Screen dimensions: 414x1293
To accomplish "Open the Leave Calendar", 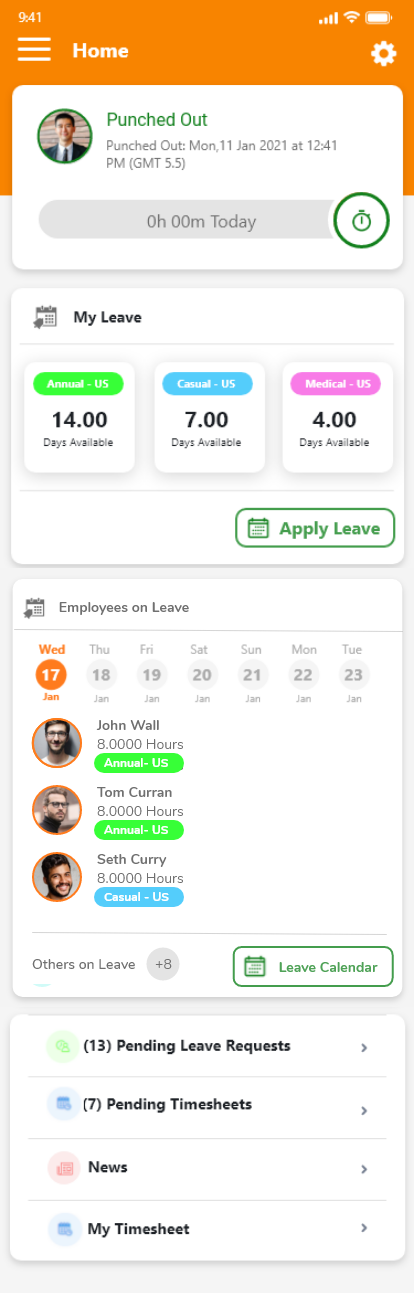I will click(x=313, y=967).
